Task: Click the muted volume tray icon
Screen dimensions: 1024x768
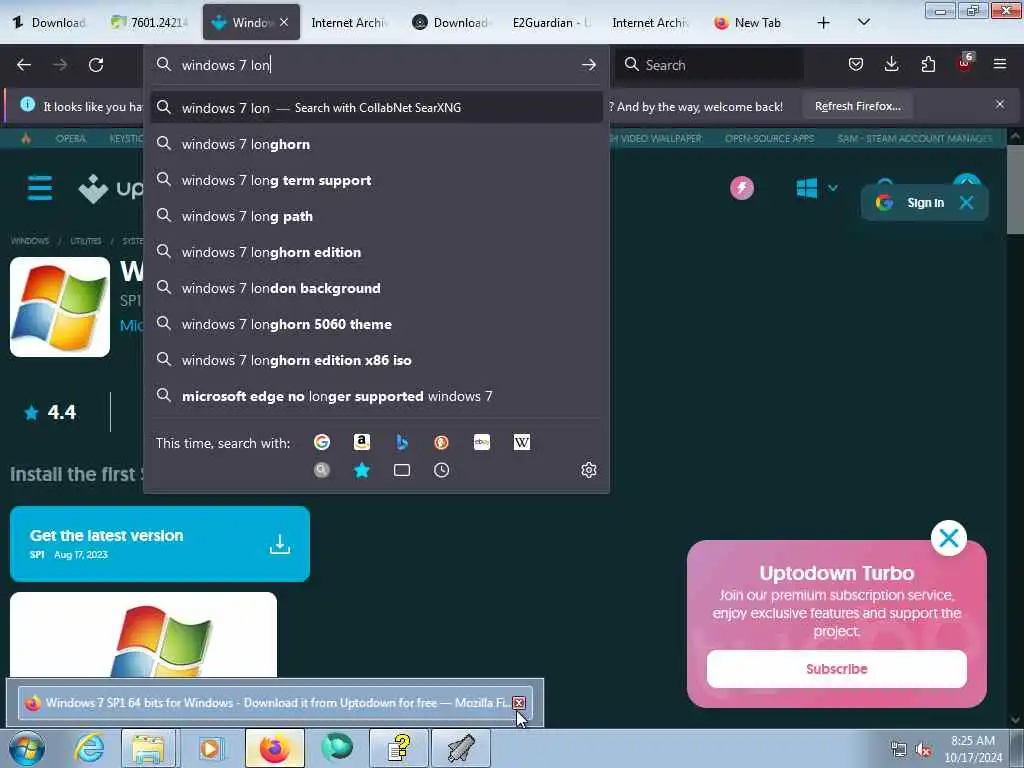Action: coord(923,750)
